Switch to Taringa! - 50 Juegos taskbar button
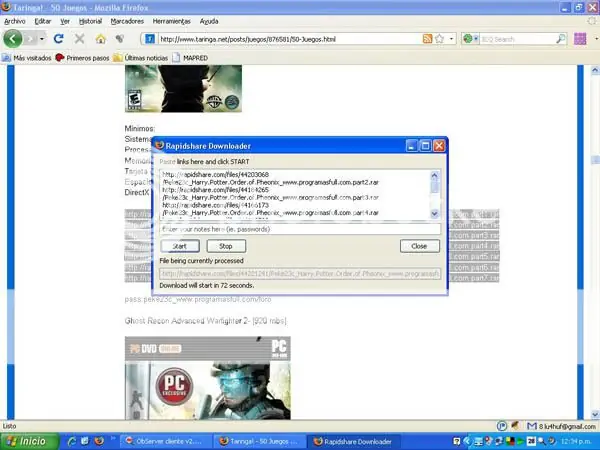The height and width of the screenshot is (450, 600). tap(260, 441)
